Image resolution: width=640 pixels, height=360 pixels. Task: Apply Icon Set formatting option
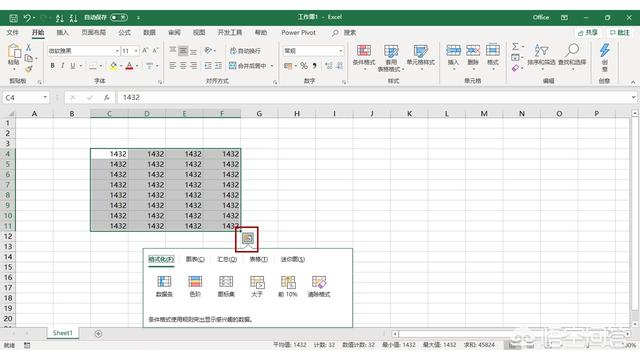click(x=226, y=286)
